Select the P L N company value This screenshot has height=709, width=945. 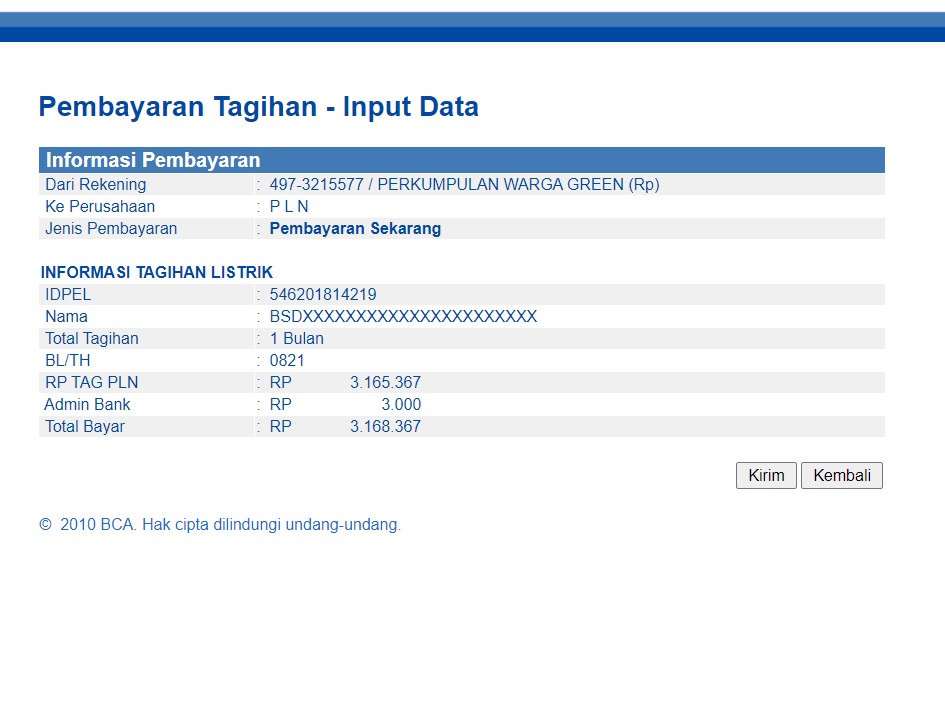click(x=289, y=207)
